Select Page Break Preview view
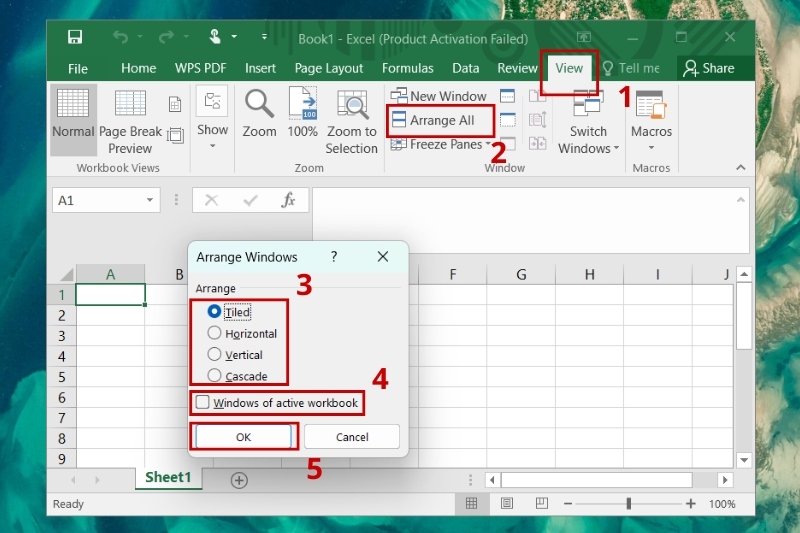This screenshot has height=533, width=800. pos(130,121)
